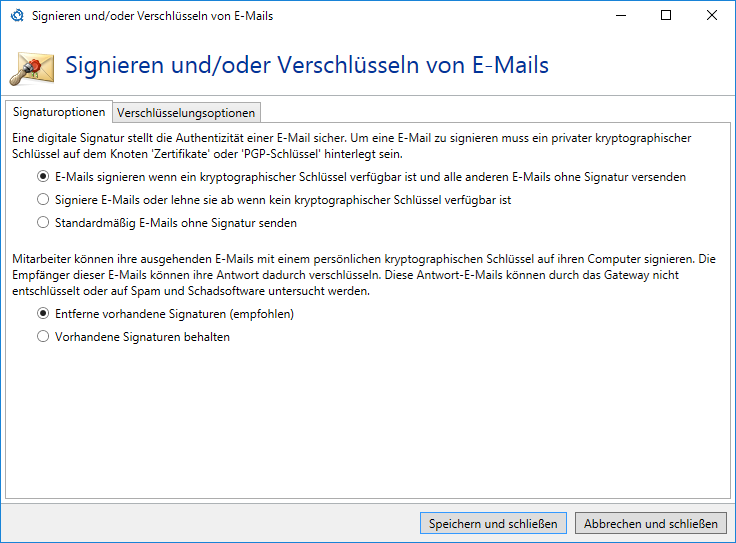Select 'Standardmäßig E-Mails ohne Signatur senden'
This screenshot has height=543, width=736.
click(x=43, y=222)
